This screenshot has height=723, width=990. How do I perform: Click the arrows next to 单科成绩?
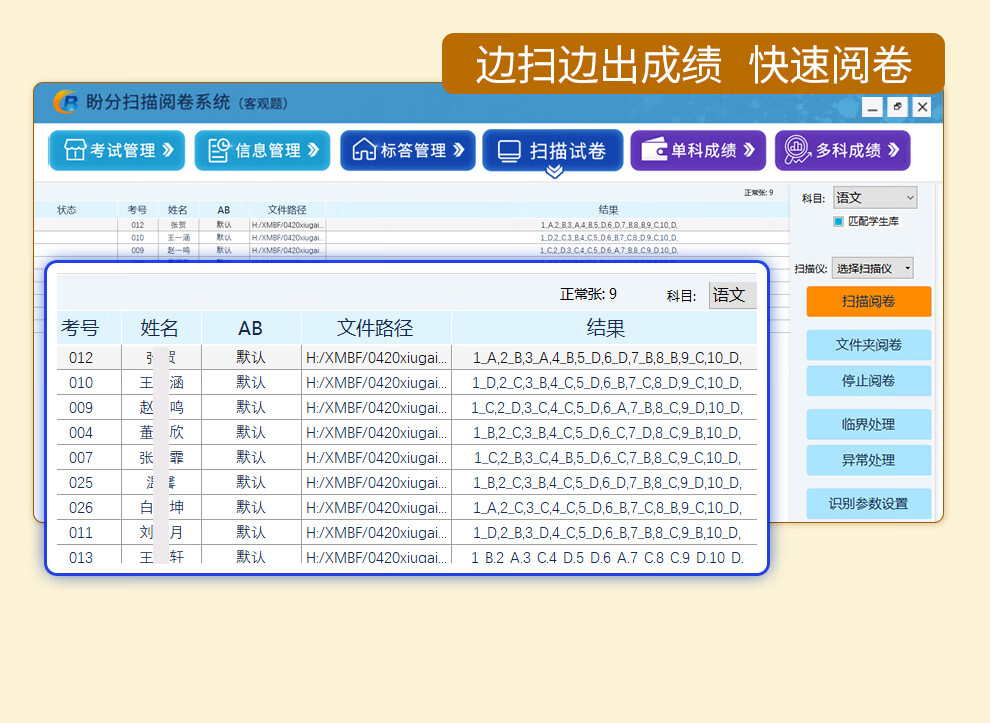[x=749, y=150]
